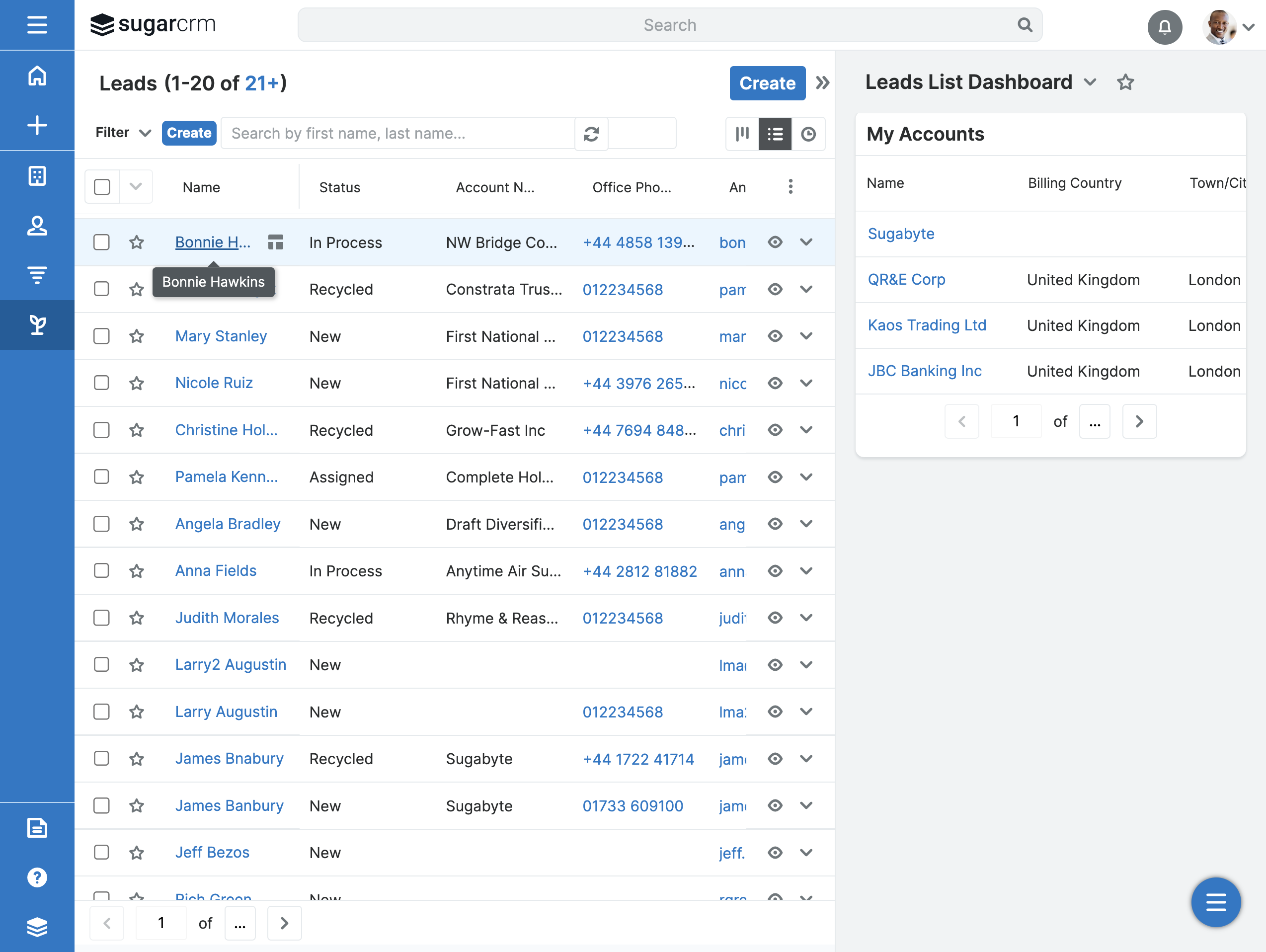
Task: Switch to list view
Action: (x=775, y=134)
